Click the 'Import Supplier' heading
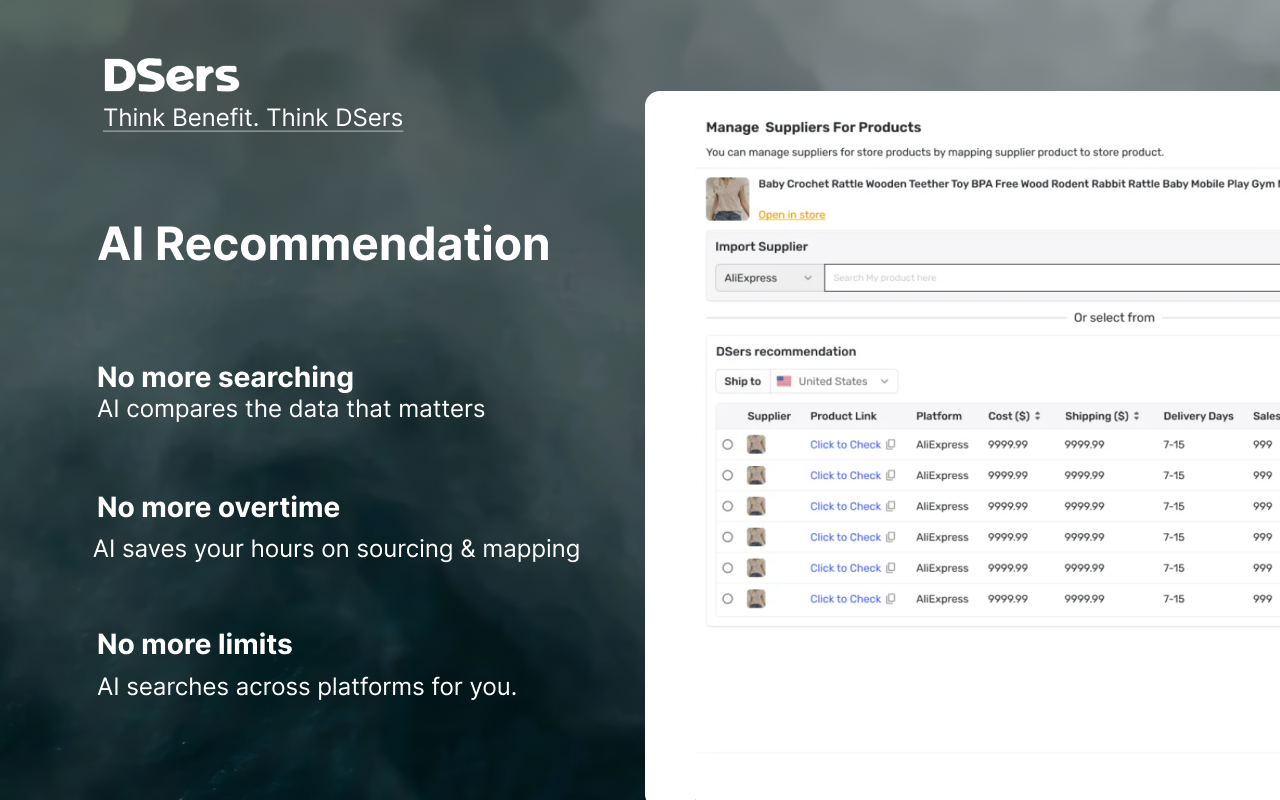1280x800 pixels. [761, 247]
